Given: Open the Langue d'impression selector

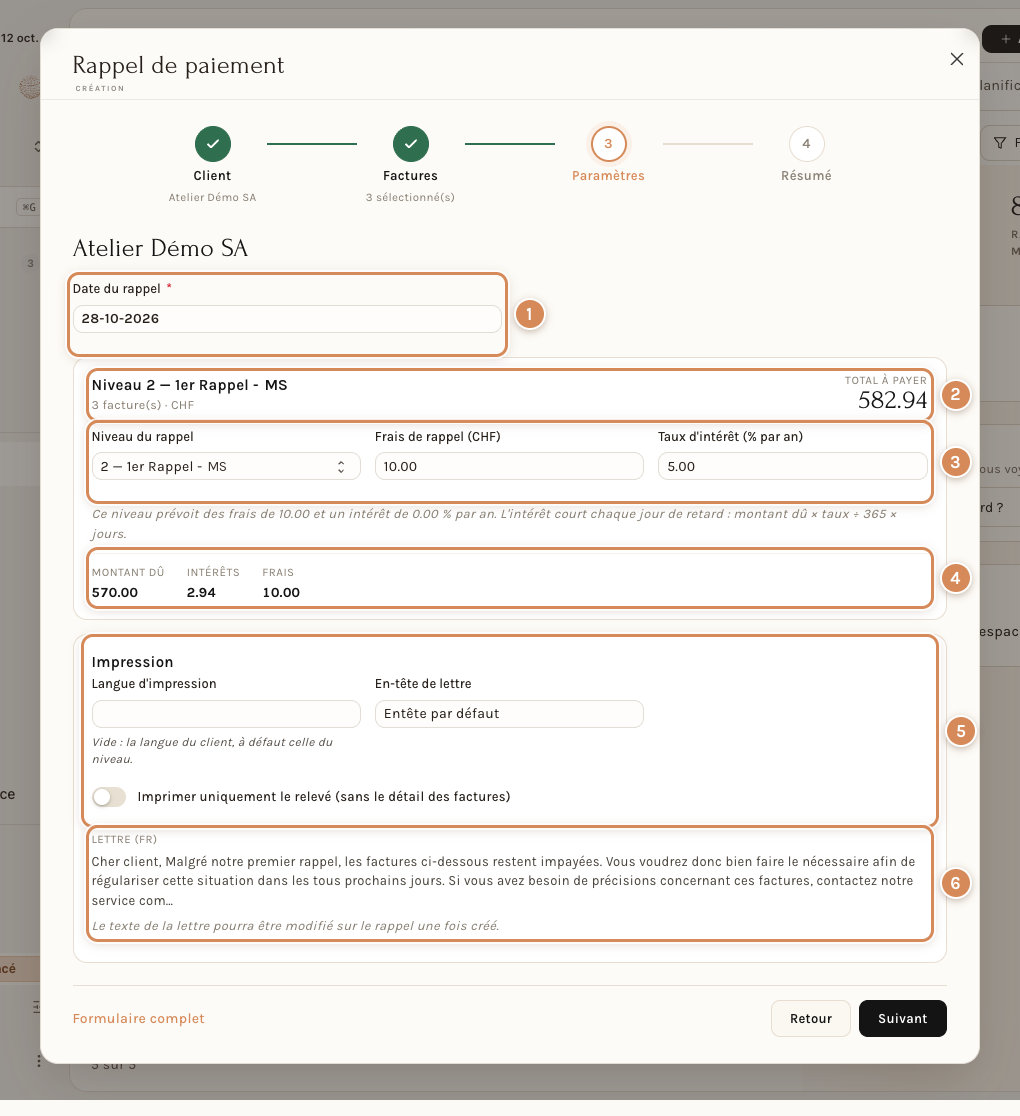Looking at the screenshot, I should [226, 714].
